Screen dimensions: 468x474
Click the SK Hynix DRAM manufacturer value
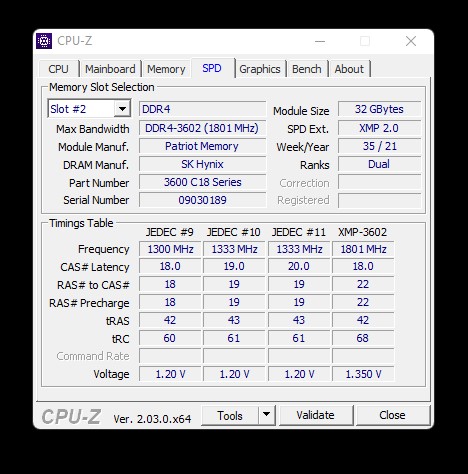202,164
